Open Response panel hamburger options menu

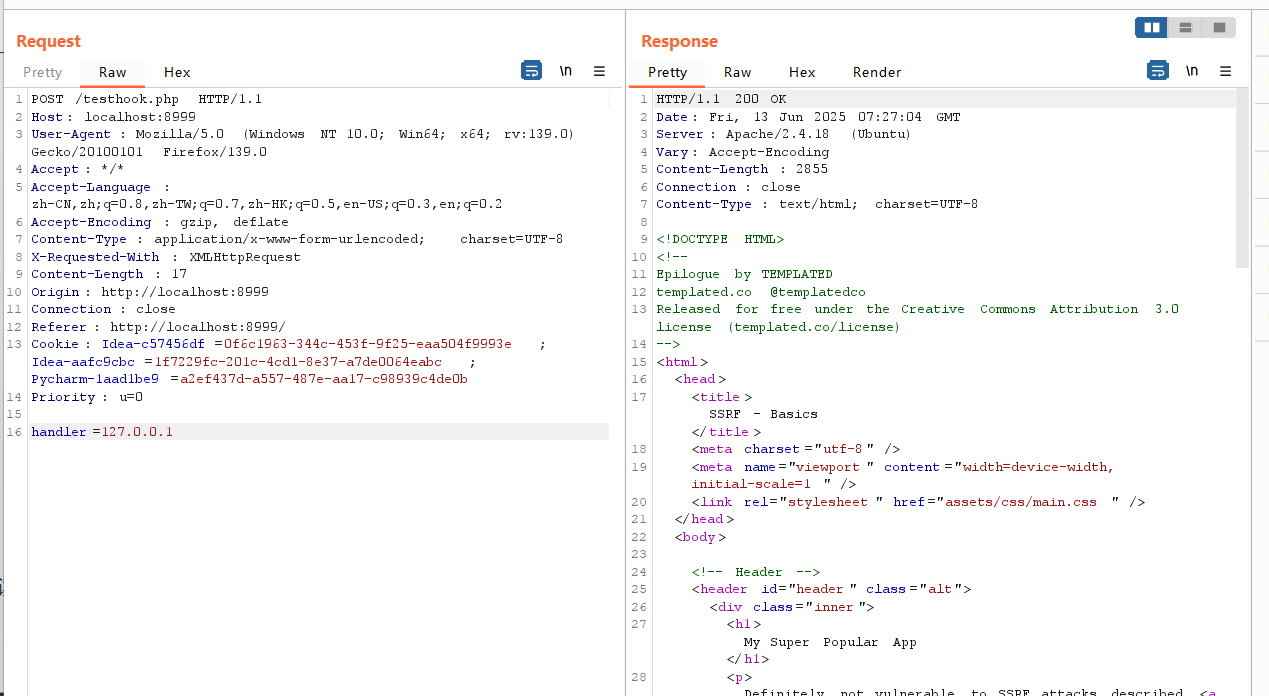coord(1226,71)
